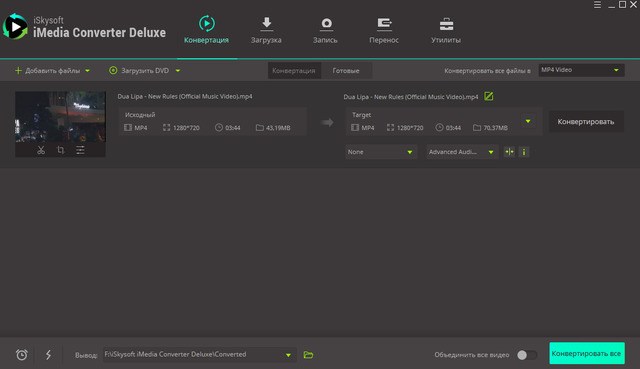
Task: Maximize the window
Action: pyautogui.click(x=622, y=4)
